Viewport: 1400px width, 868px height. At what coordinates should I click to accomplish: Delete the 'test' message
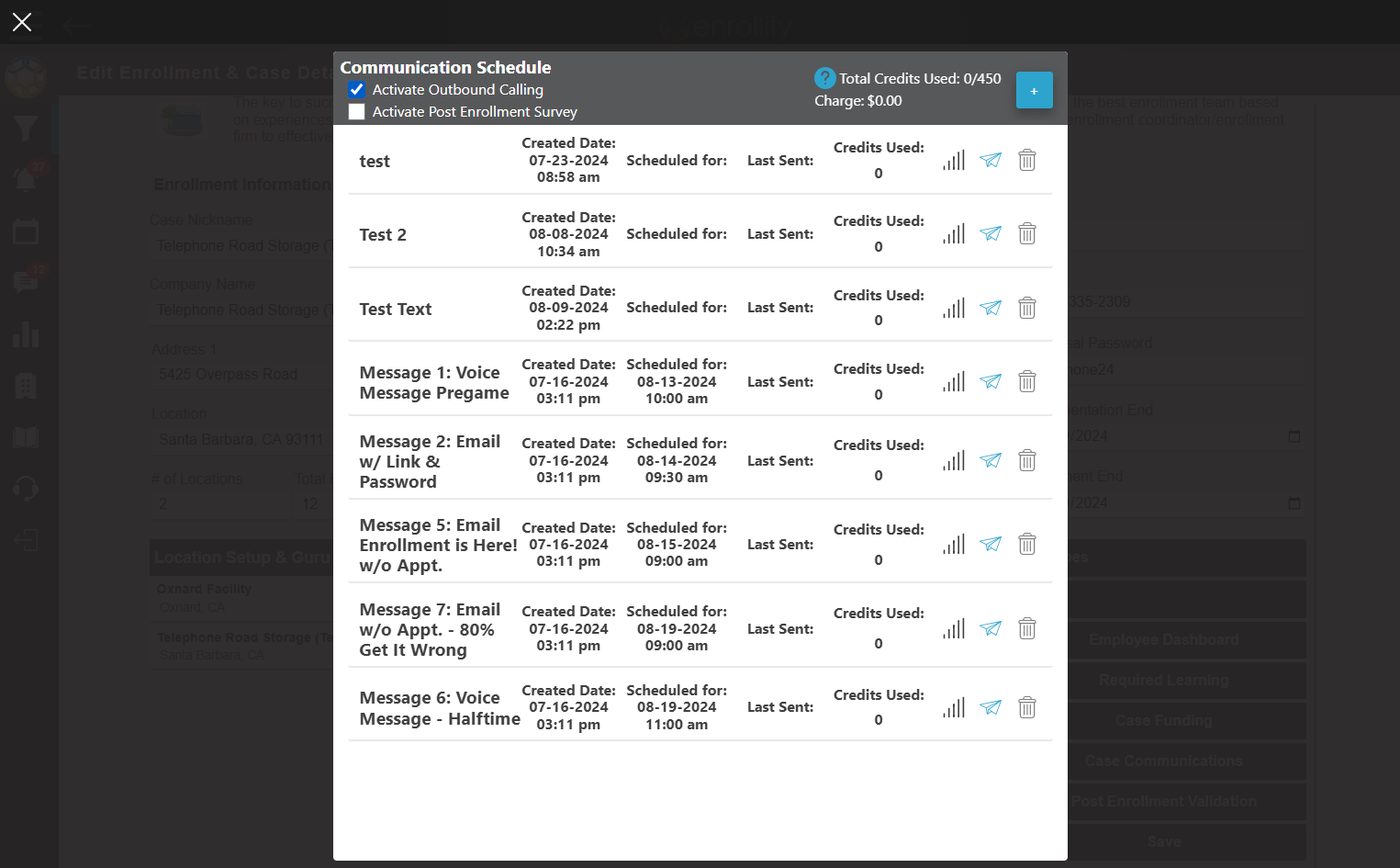(1027, 160)
